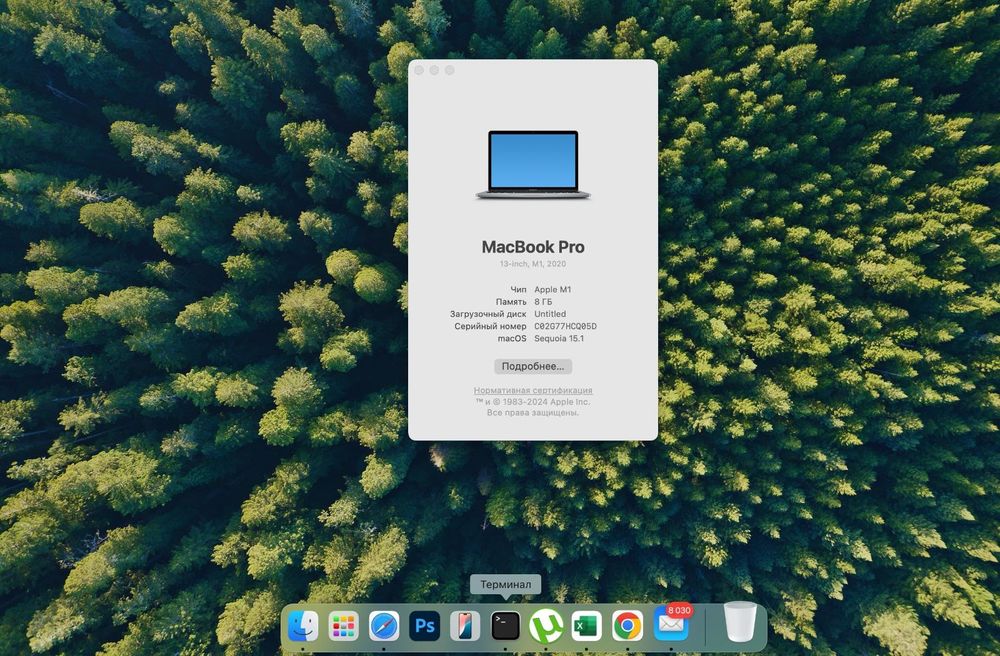Open Microsoft Excel in the Dock
1000x656 pixels.
pyautogui.click(x=587, y=625)
